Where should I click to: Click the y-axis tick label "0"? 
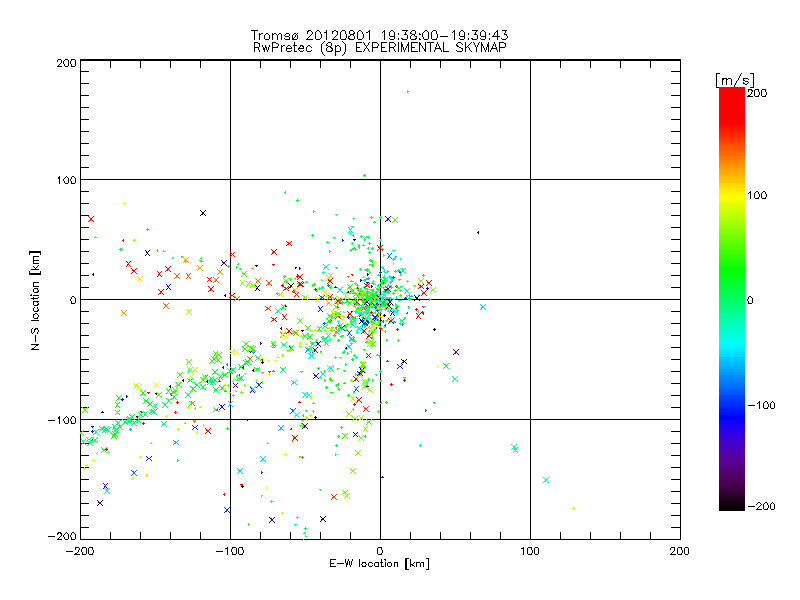[72, 300]
